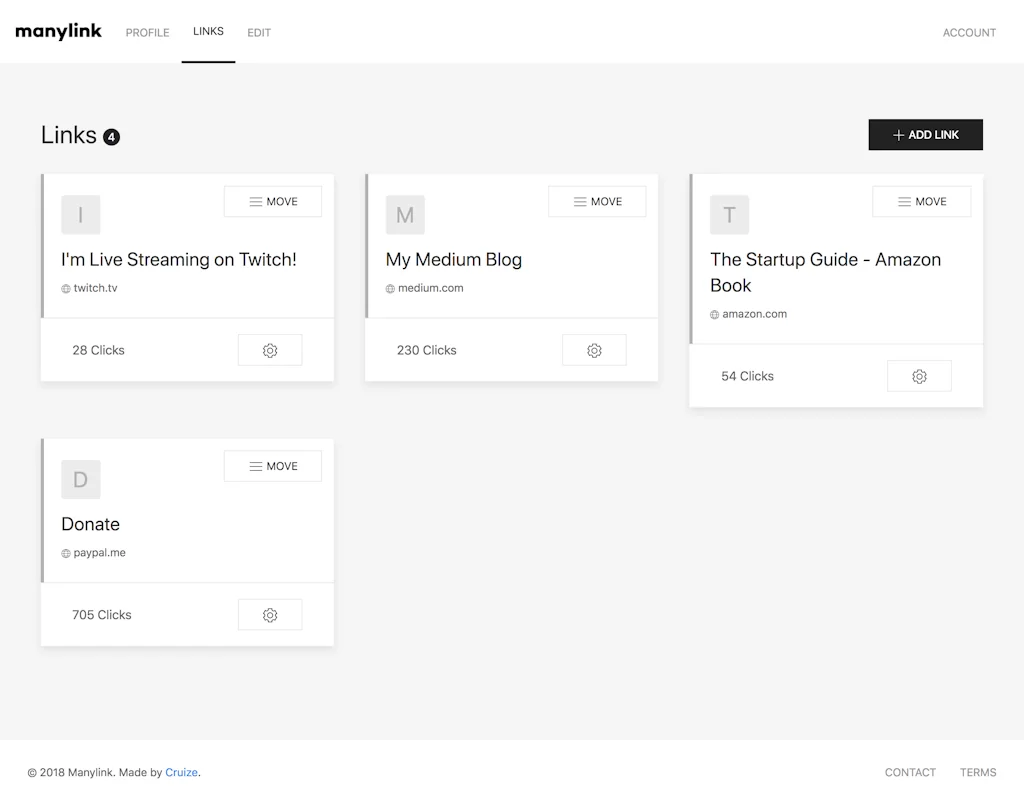View the TERMS page
The height and width of the screenshot is (803, 1024).
(x=978, y=772)
